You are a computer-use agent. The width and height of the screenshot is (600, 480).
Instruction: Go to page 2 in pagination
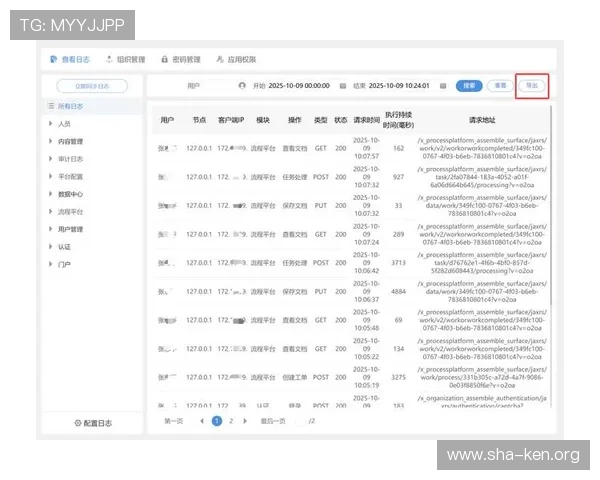[231, 421]
